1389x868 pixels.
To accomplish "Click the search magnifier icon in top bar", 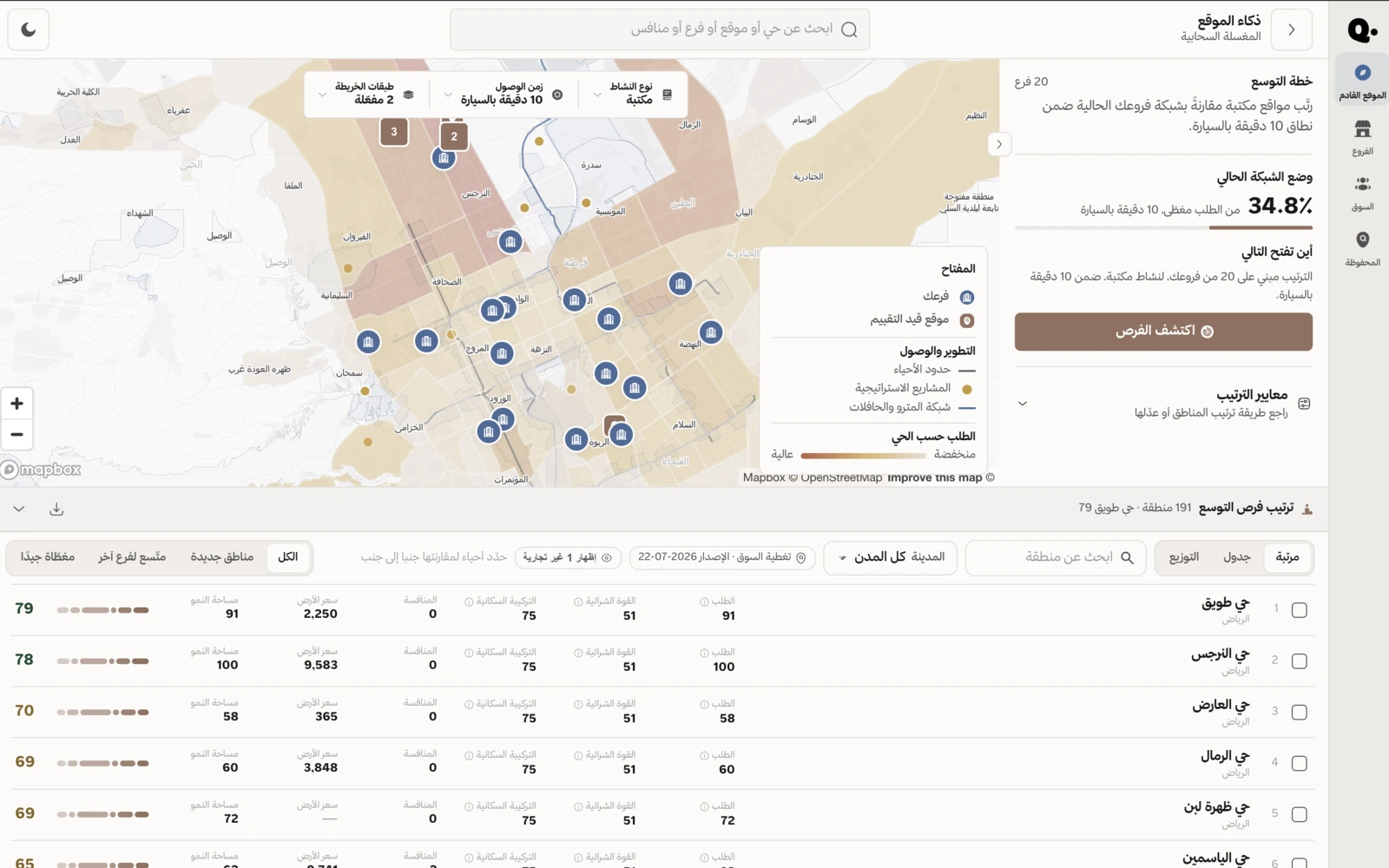I will point(849,30).
